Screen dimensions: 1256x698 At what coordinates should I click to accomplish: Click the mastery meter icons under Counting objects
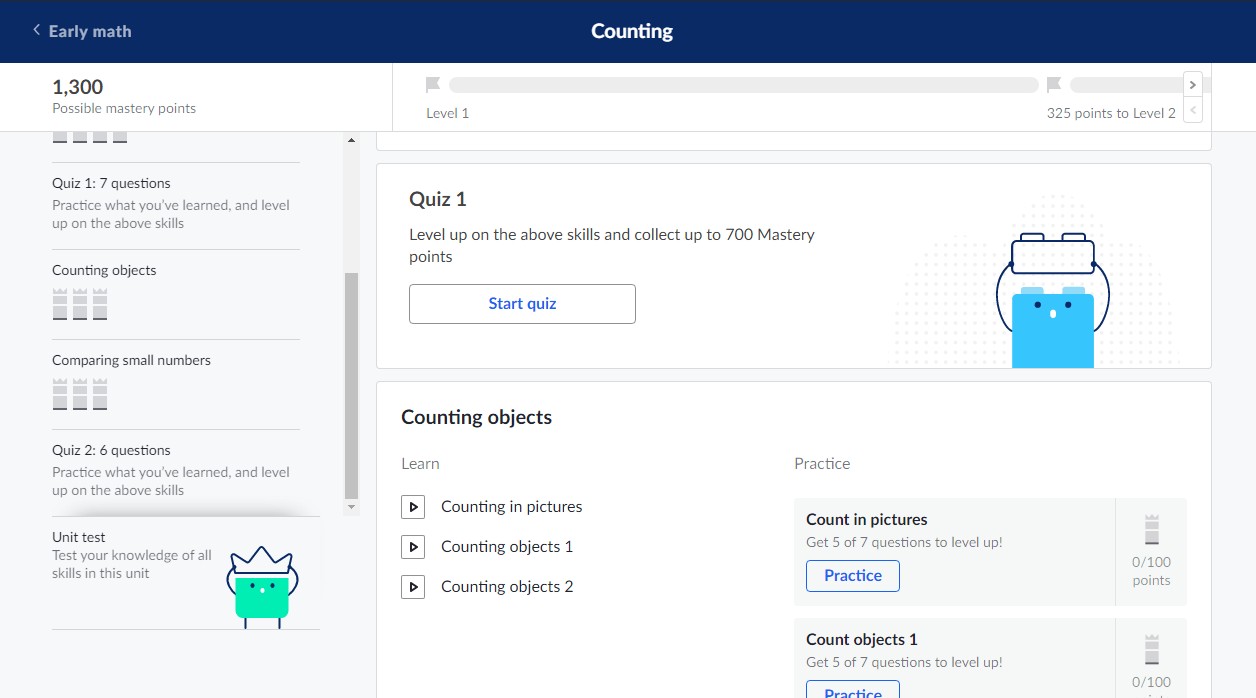coord(79,304)
